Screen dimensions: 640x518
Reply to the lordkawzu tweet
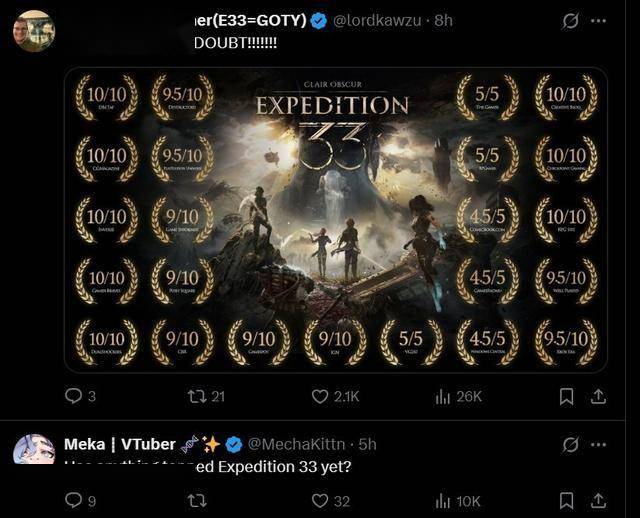pos(73,396)
